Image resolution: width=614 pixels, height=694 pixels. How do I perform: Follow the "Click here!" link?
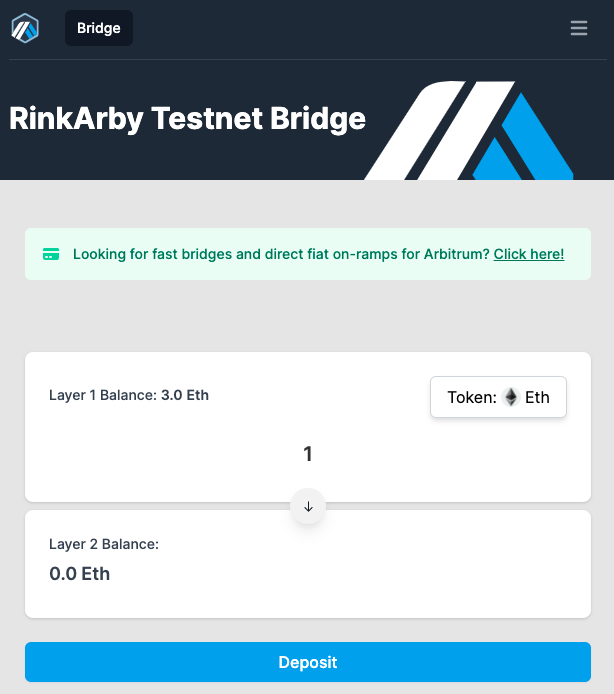point(529,254)
